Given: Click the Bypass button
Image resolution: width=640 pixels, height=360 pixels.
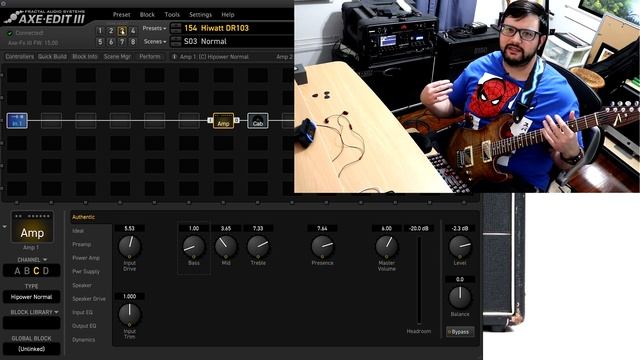Looking at the screenshot, I should (460, 332).
